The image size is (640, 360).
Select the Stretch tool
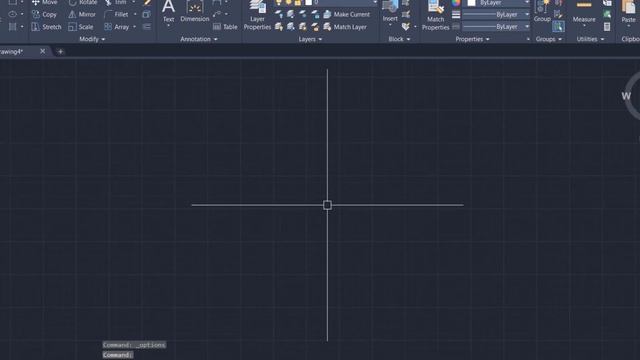[46, 27]
